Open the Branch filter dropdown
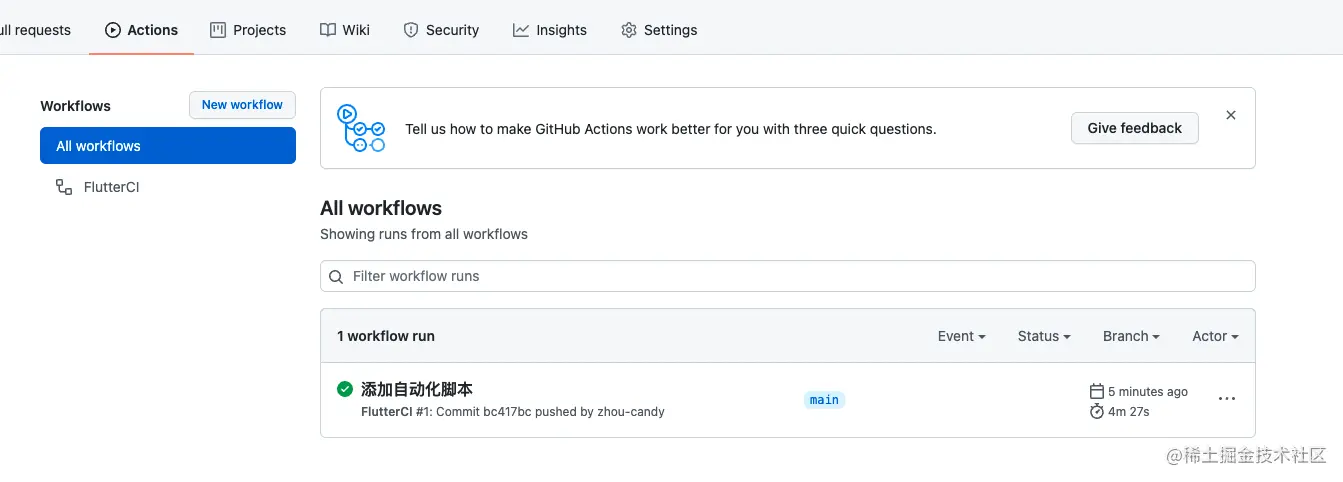 point(1131,336)
